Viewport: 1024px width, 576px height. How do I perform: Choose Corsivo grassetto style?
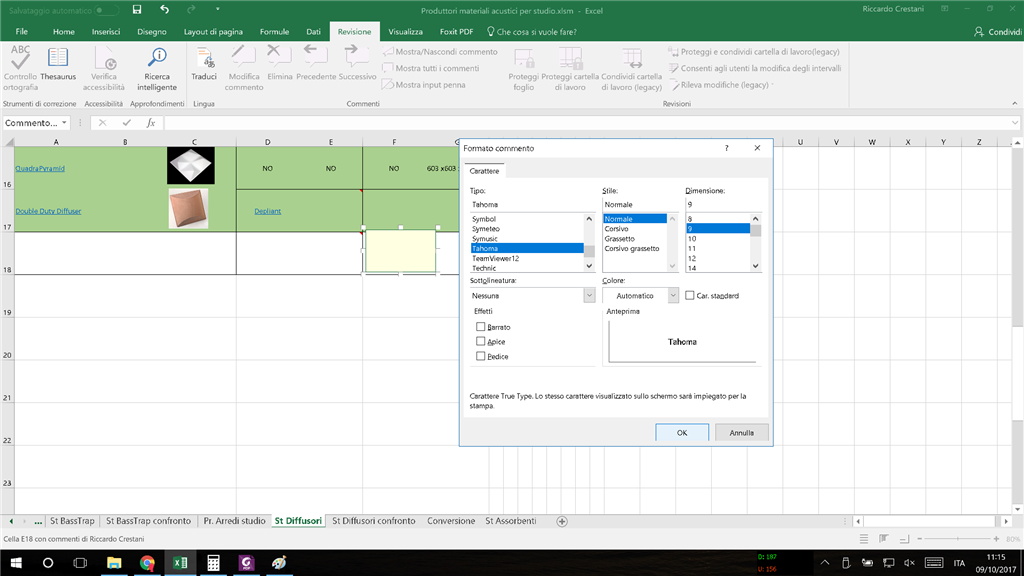pos(632,248)
